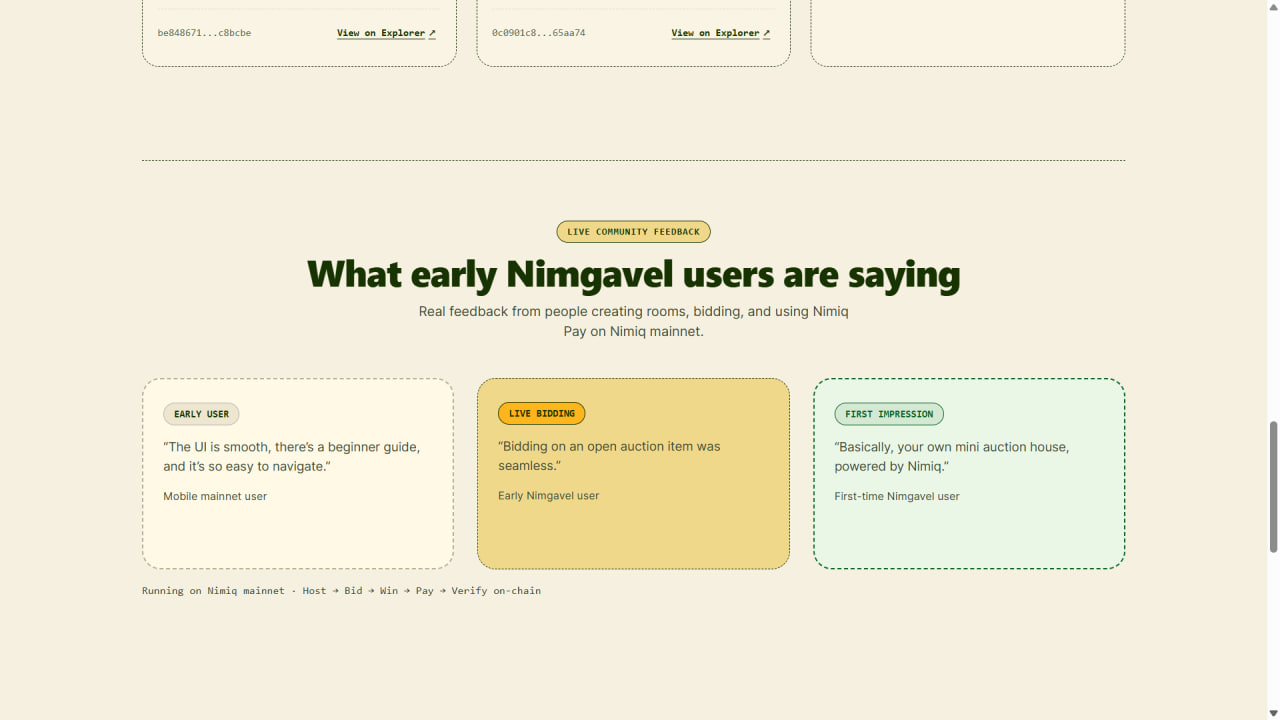This screenshot has height=720, width=1280.
Task: Click the quote about your own mini auction house
Action: click(951, 457)
